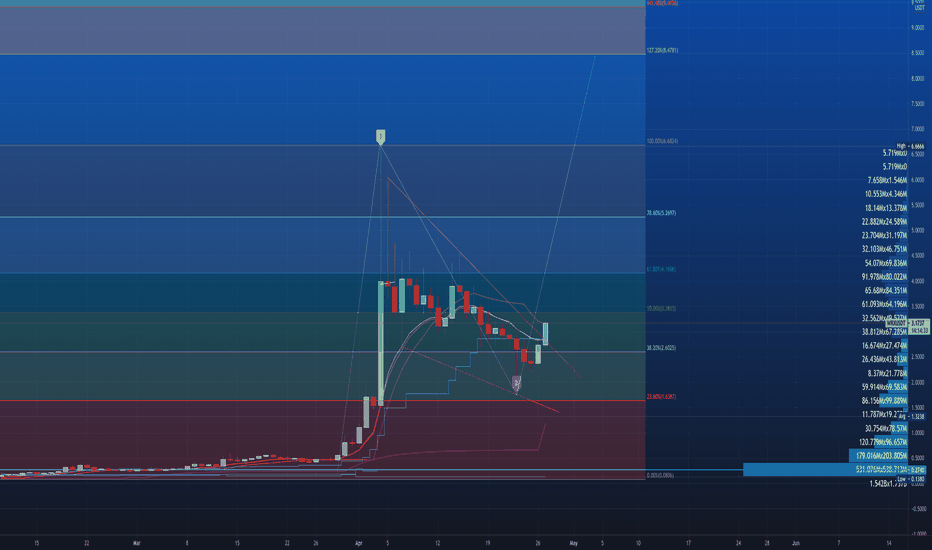The height and width of the screenshot is (550, 932).
Task: Click the Jun label on the time axis
Action: pyautogui.click(x=795, y=543)
